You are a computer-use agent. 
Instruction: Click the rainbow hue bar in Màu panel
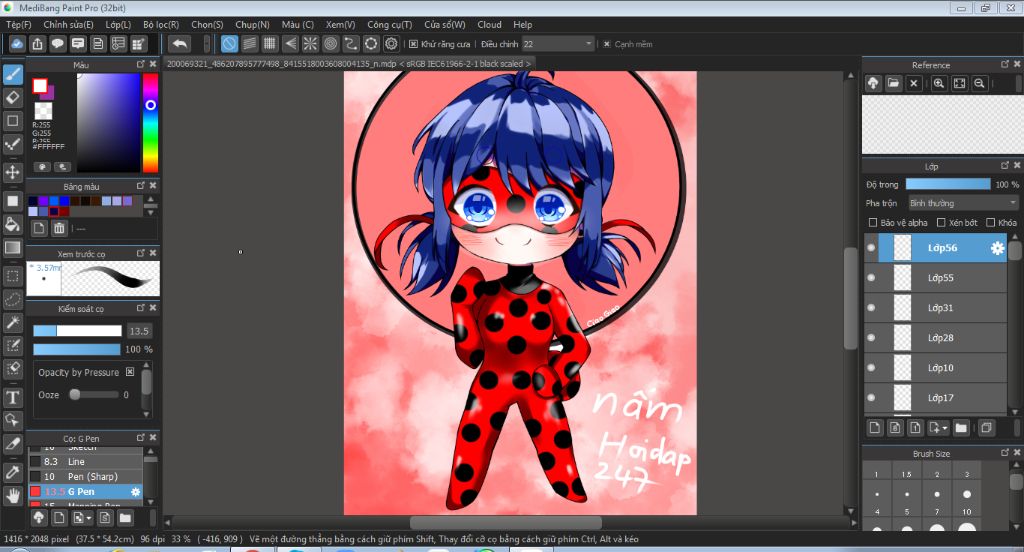coord(150,122)
